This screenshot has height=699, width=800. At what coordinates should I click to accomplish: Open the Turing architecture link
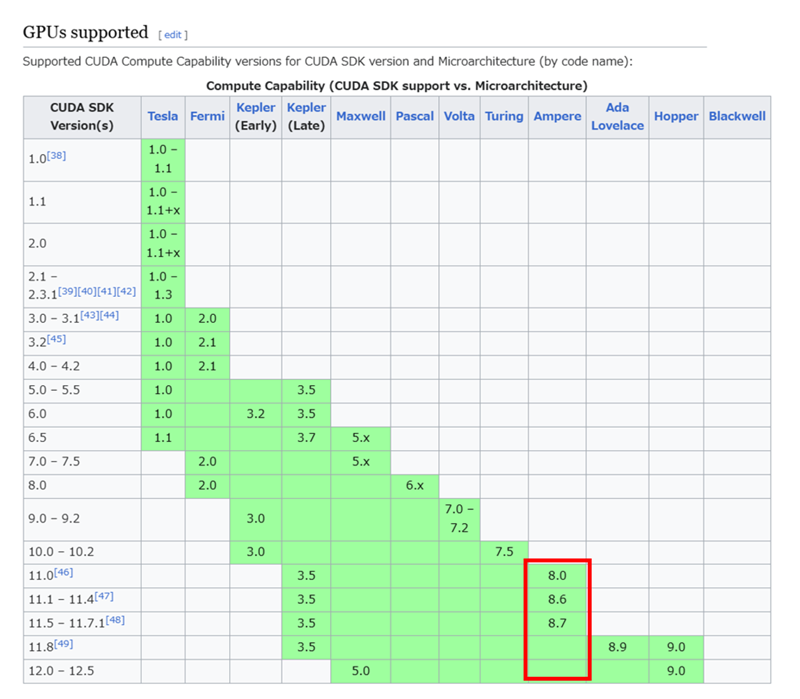(503, 116)
